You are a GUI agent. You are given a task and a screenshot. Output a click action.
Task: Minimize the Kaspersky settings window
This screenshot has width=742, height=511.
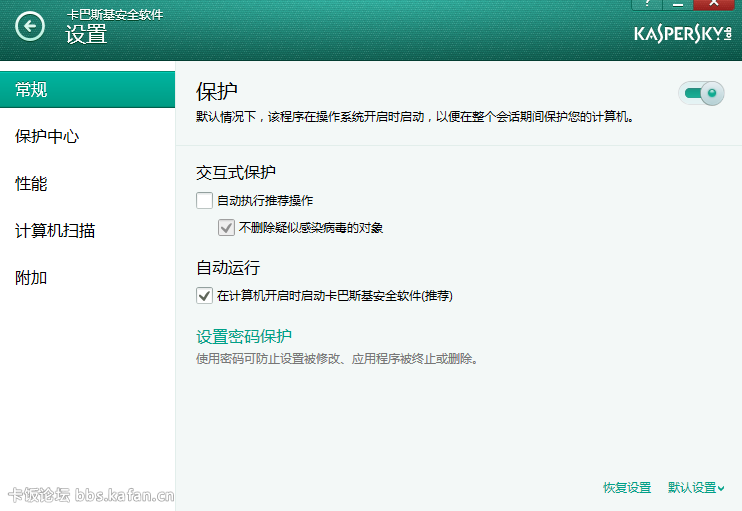click(678, 4)
